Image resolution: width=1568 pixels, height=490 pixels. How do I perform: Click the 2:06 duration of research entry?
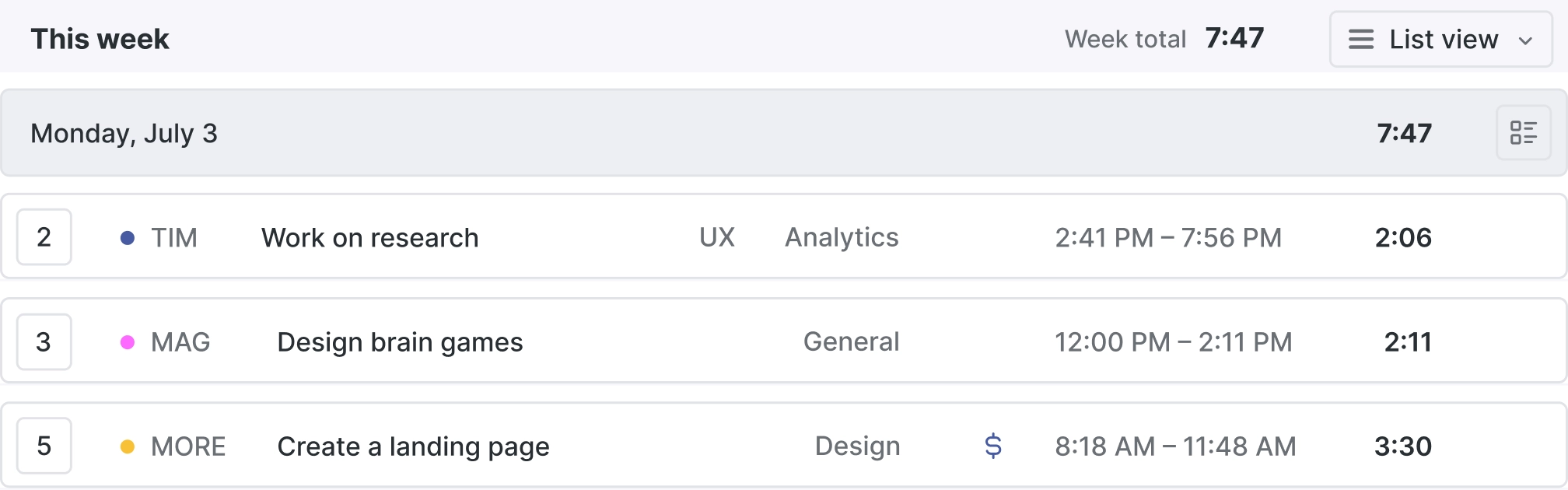(1403, 237)
